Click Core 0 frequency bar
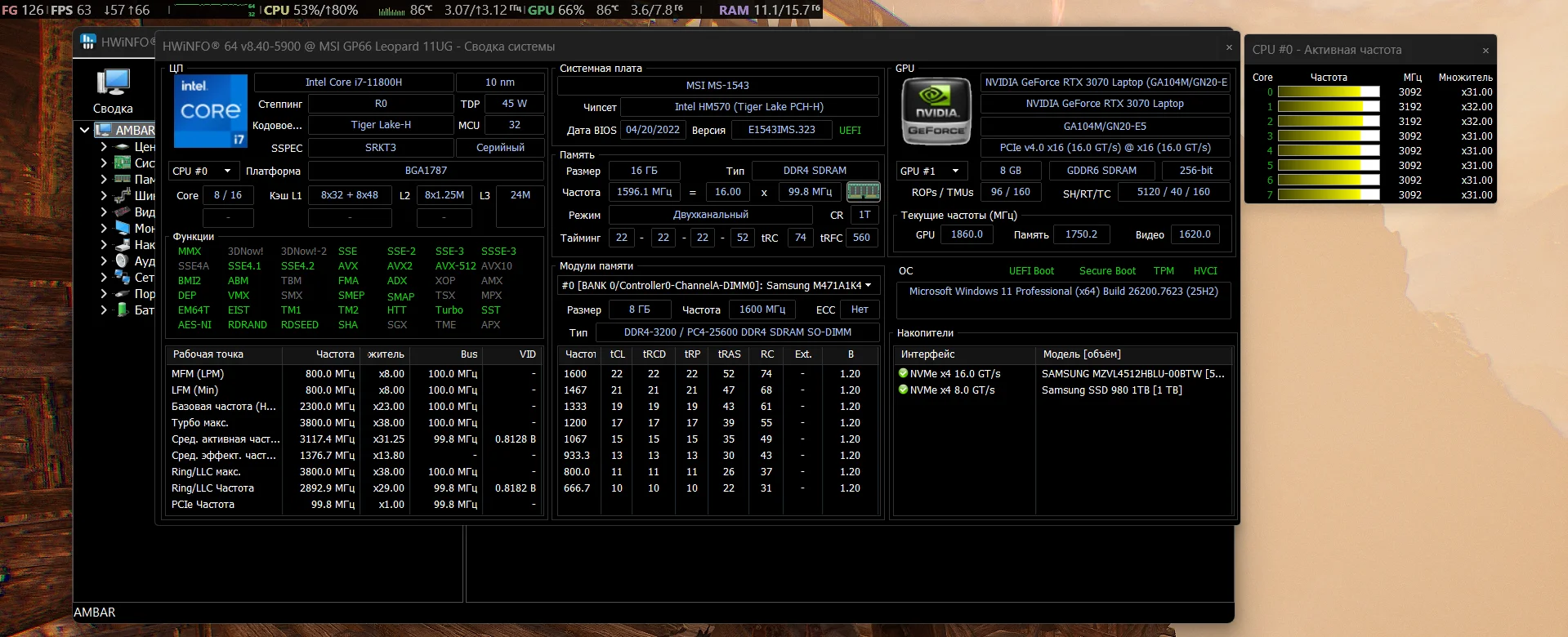The height and width of the screenshot is (637, 1568). [1328, 92]
